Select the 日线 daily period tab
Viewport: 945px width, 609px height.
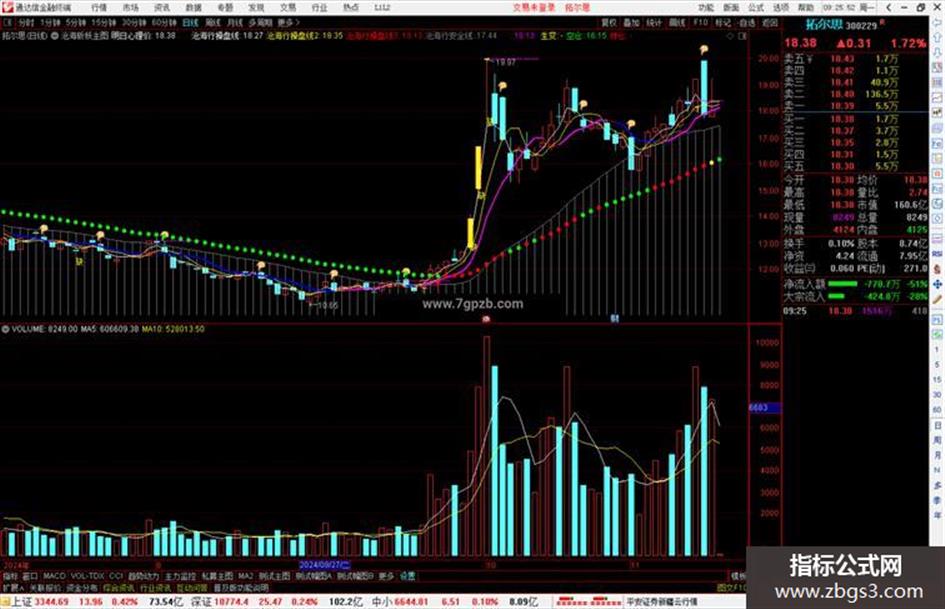tap(190, 23)
